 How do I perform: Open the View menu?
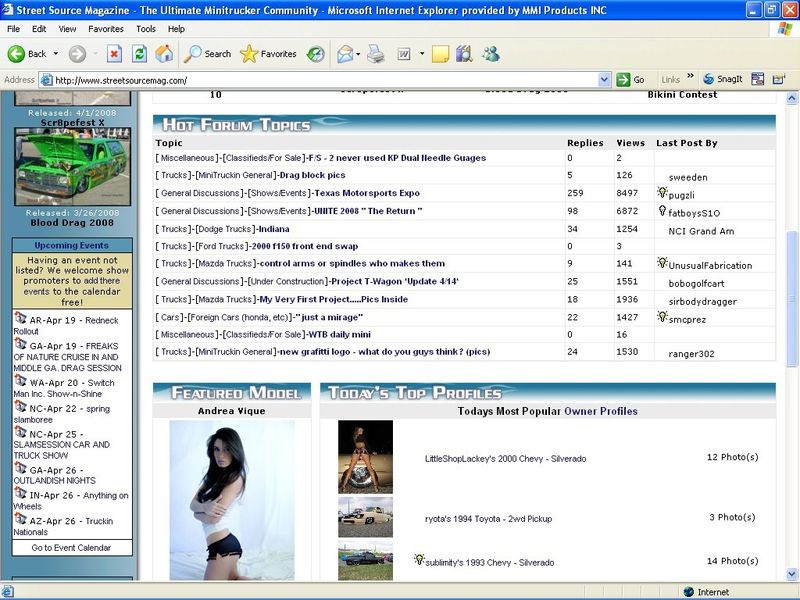coord(67,29)
